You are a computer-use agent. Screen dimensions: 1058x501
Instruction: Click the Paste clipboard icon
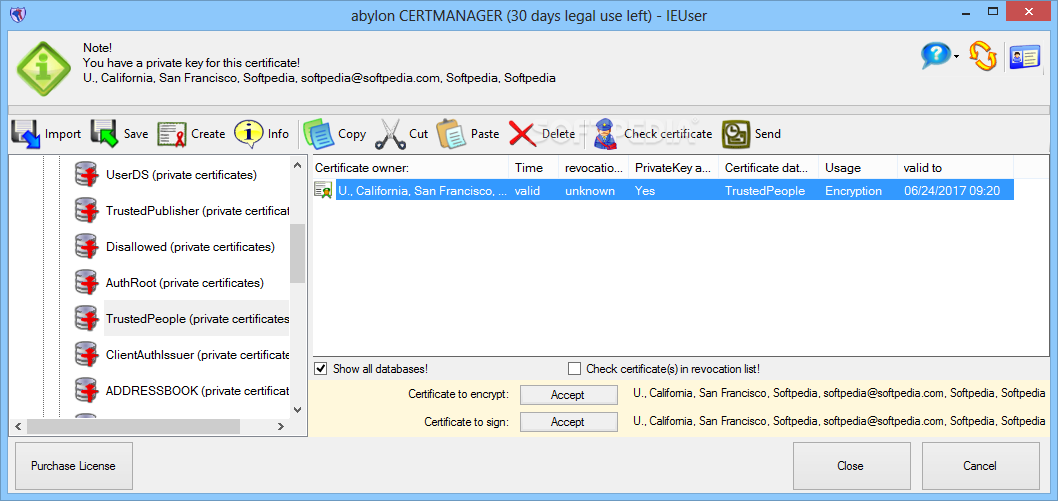click(451, 134)
